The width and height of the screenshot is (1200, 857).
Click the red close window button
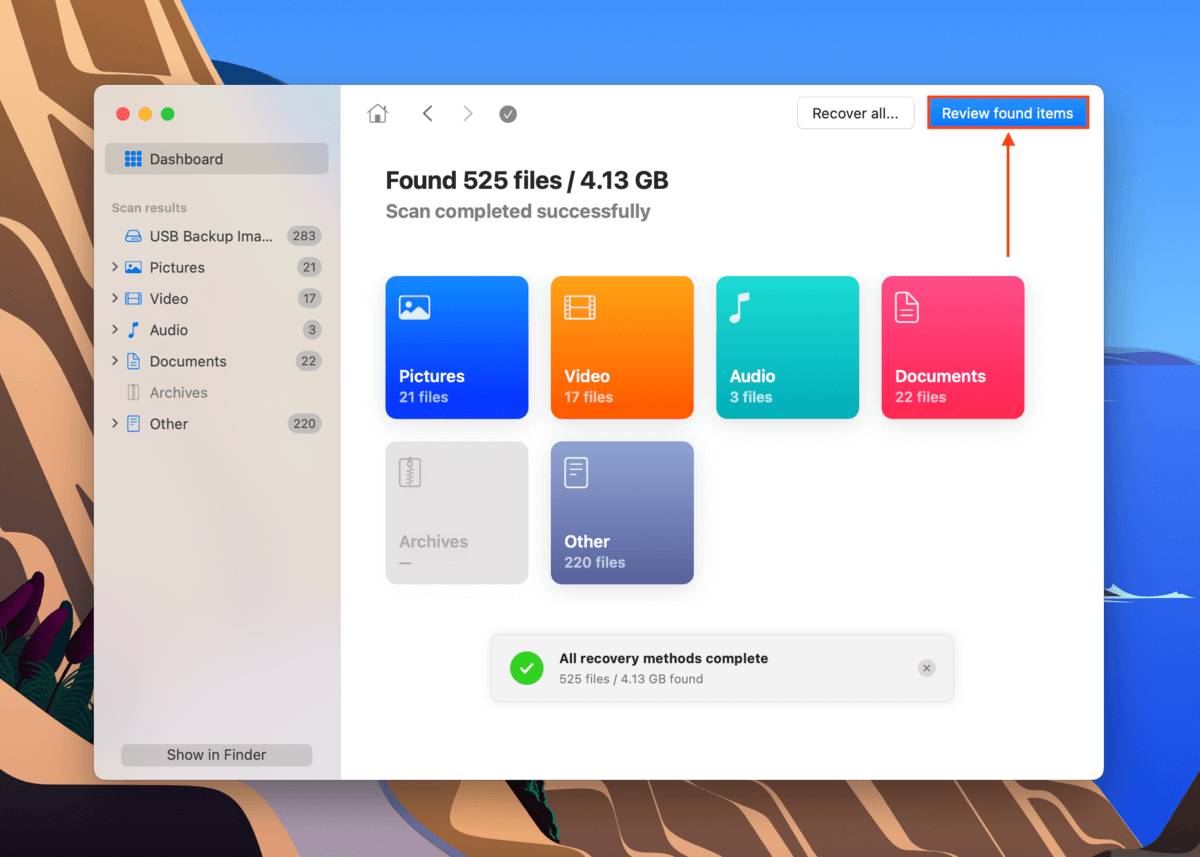pyautogui.click(x=123, y=114)
